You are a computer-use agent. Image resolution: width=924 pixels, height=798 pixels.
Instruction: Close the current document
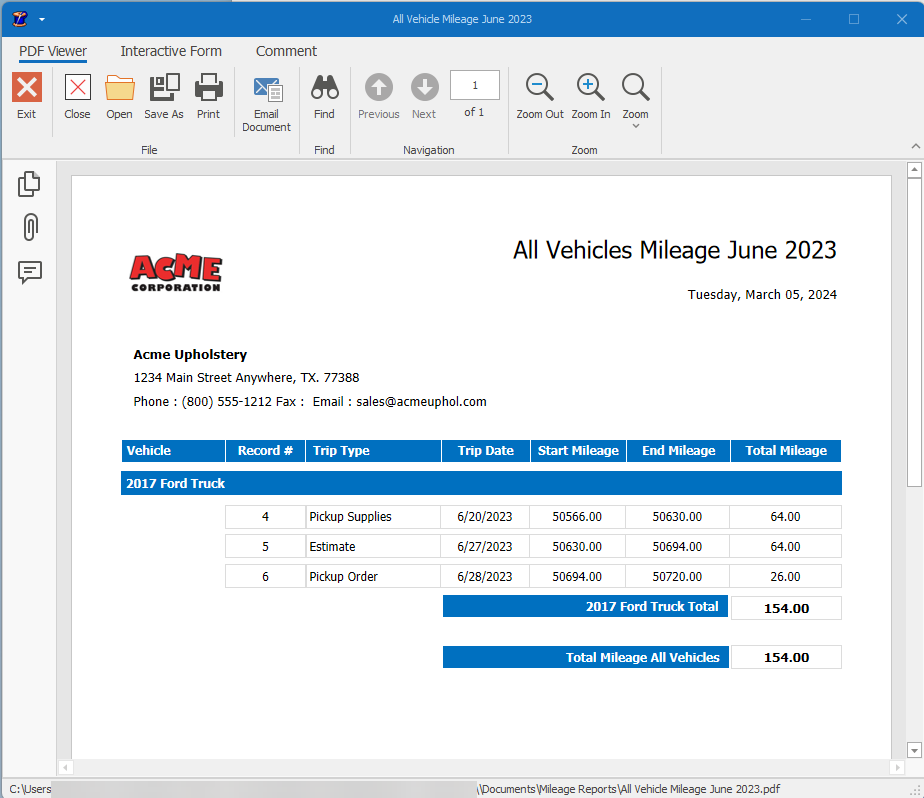77,95
